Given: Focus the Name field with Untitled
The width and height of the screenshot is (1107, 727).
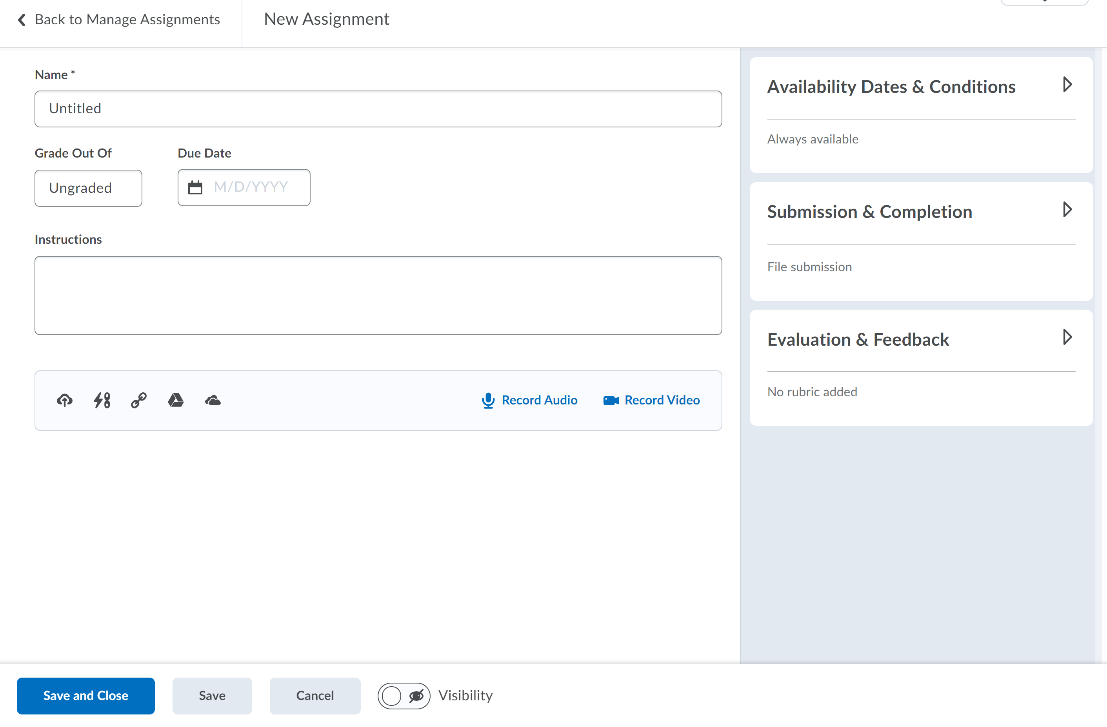Looking at the screenshot, I should tap(378, 109).
